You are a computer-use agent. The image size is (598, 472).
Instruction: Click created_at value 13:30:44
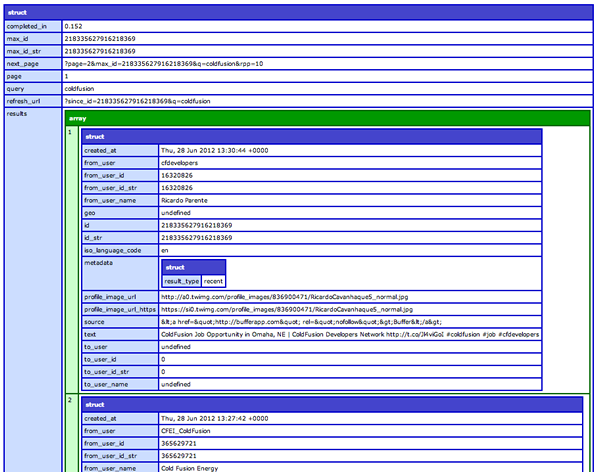(x=214, y=151)
